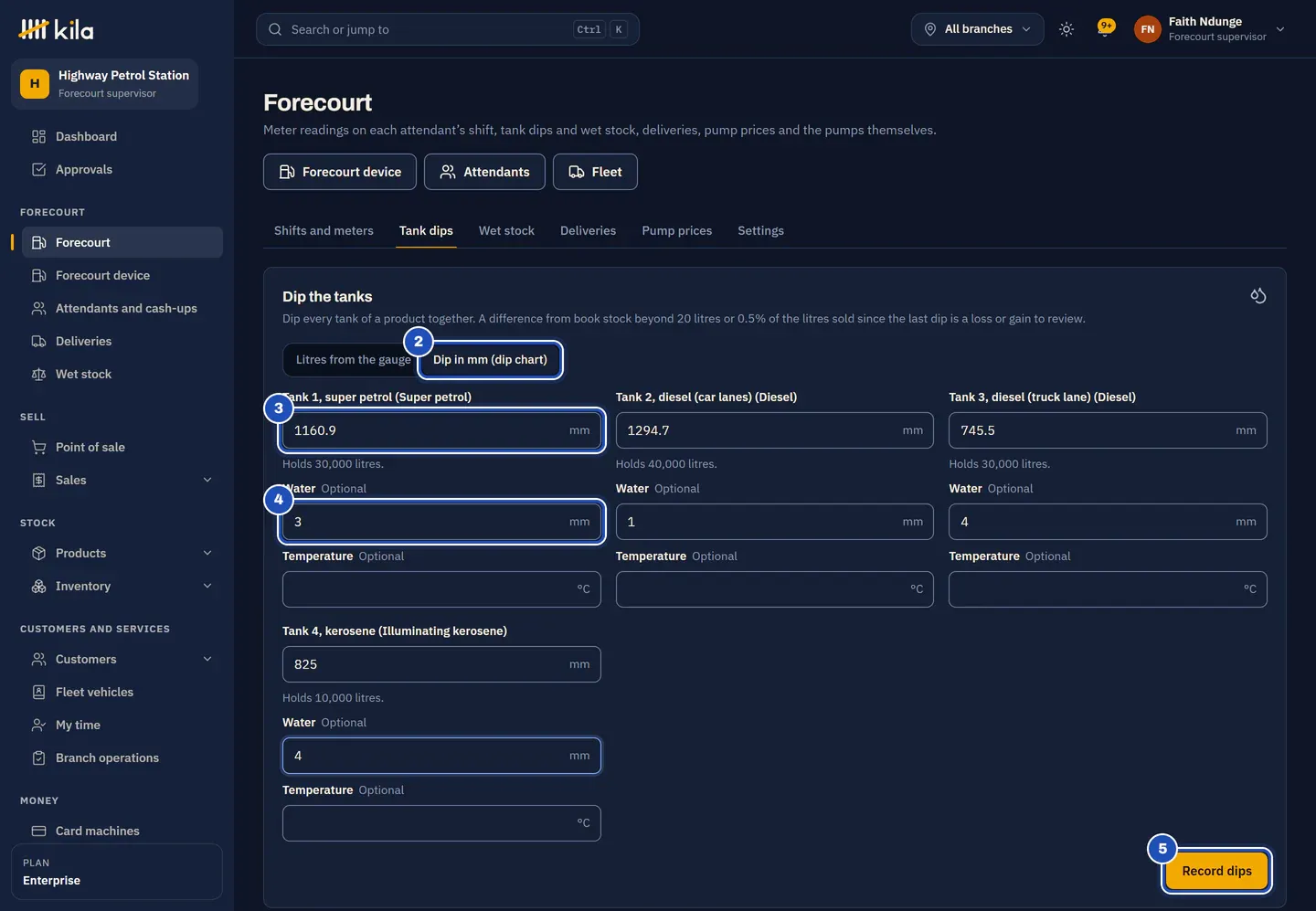Click the Attendants and cash-ups people icon
Viewport: 1316px width, 911px height.
pyautogui.click(x=38, y=309)
